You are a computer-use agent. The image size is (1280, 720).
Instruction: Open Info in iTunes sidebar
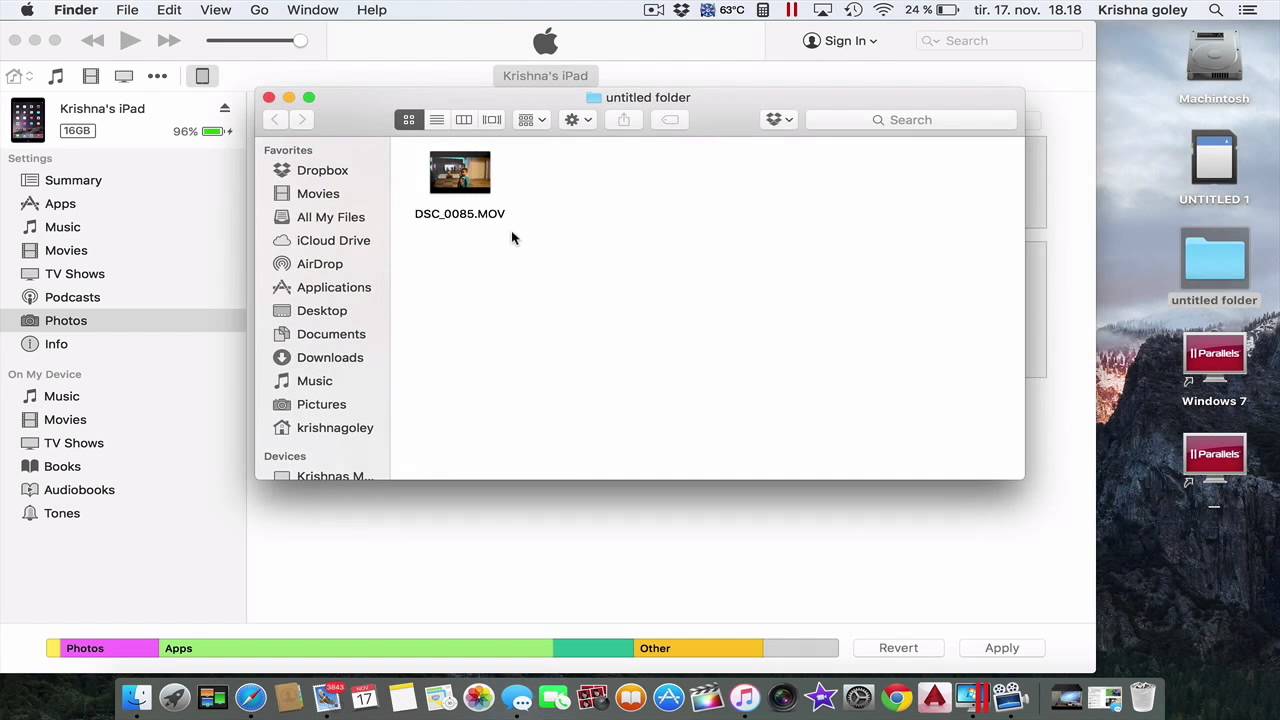coord(56,344)
